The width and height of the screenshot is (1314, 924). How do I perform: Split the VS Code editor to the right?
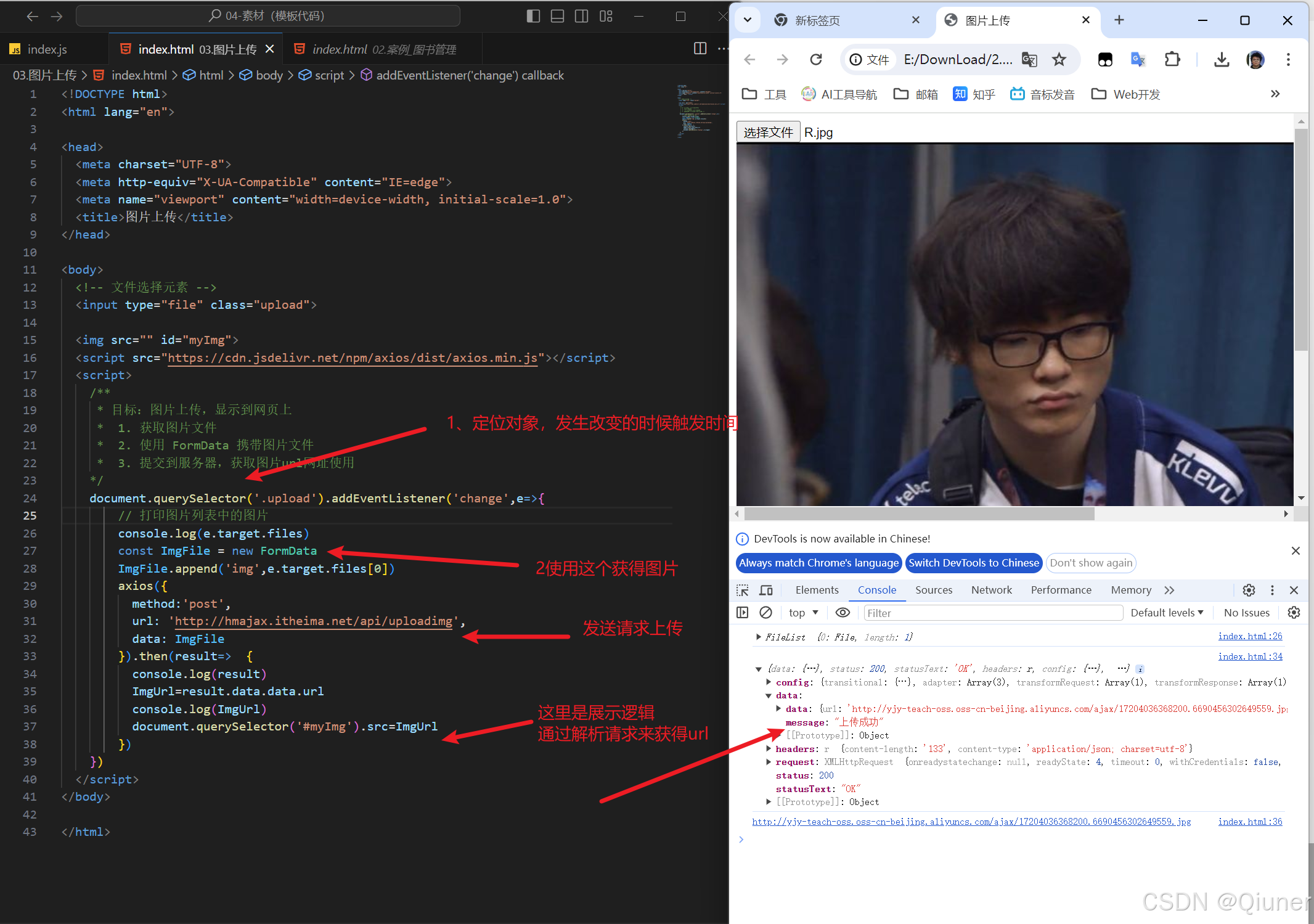click(700, 49)
